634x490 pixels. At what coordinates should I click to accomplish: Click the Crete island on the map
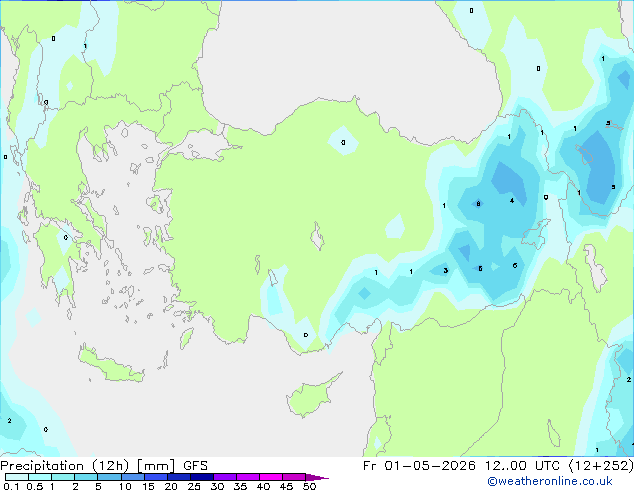[x=111, y=365]
